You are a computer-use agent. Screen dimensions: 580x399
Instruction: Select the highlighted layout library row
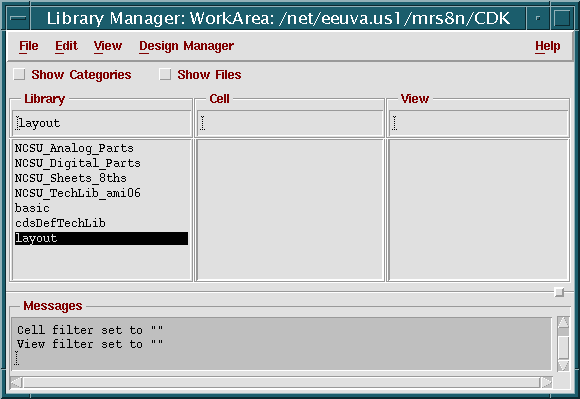click(101, 239)
